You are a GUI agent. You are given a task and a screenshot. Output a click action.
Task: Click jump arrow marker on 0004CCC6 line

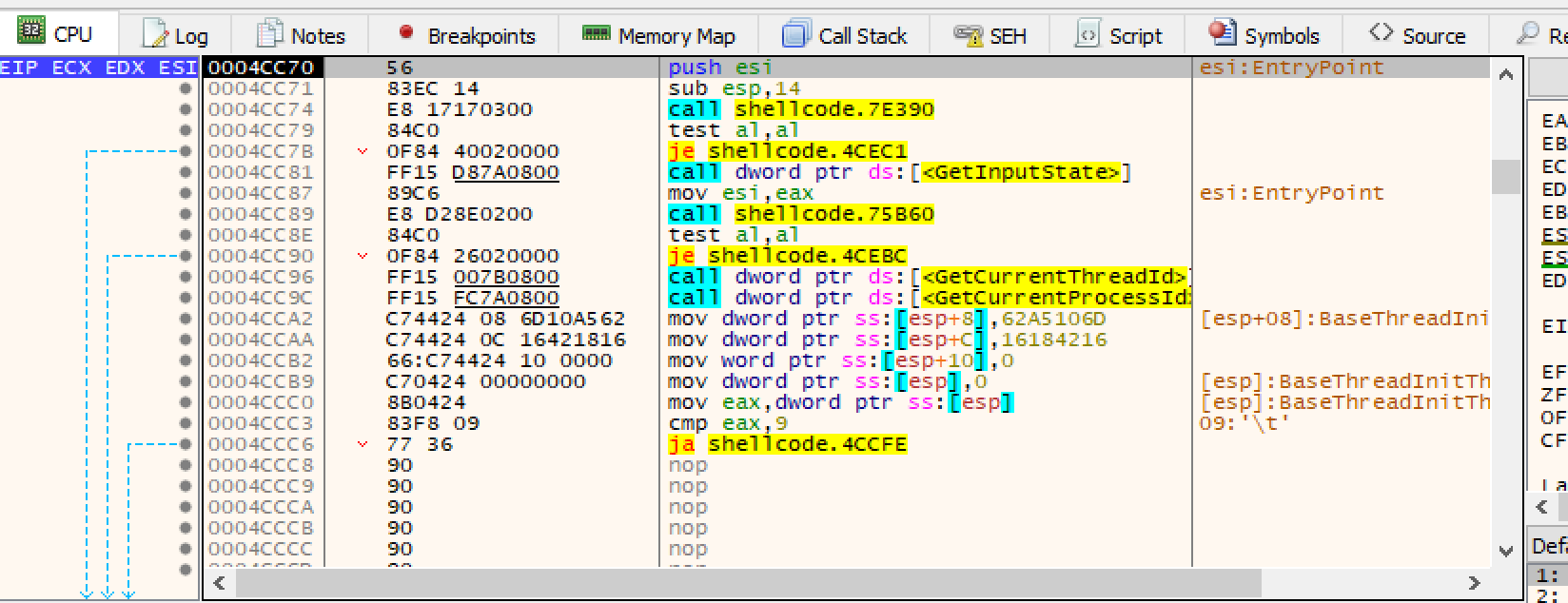[x=362, y=444]
